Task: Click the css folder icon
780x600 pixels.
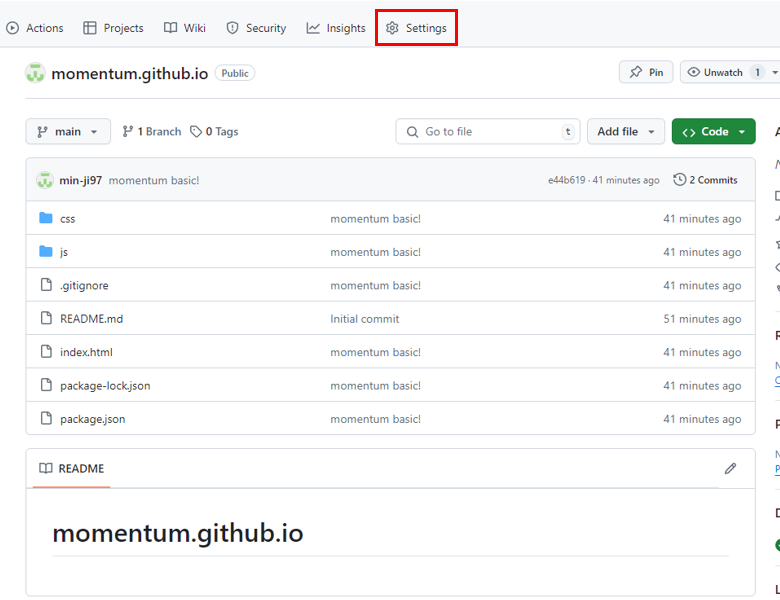Action: [x=46, y=218]
